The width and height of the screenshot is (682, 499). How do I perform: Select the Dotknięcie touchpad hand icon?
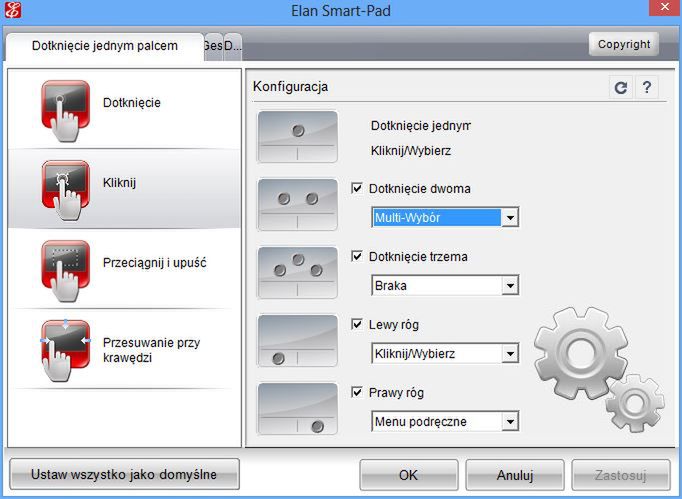point(65,111)
